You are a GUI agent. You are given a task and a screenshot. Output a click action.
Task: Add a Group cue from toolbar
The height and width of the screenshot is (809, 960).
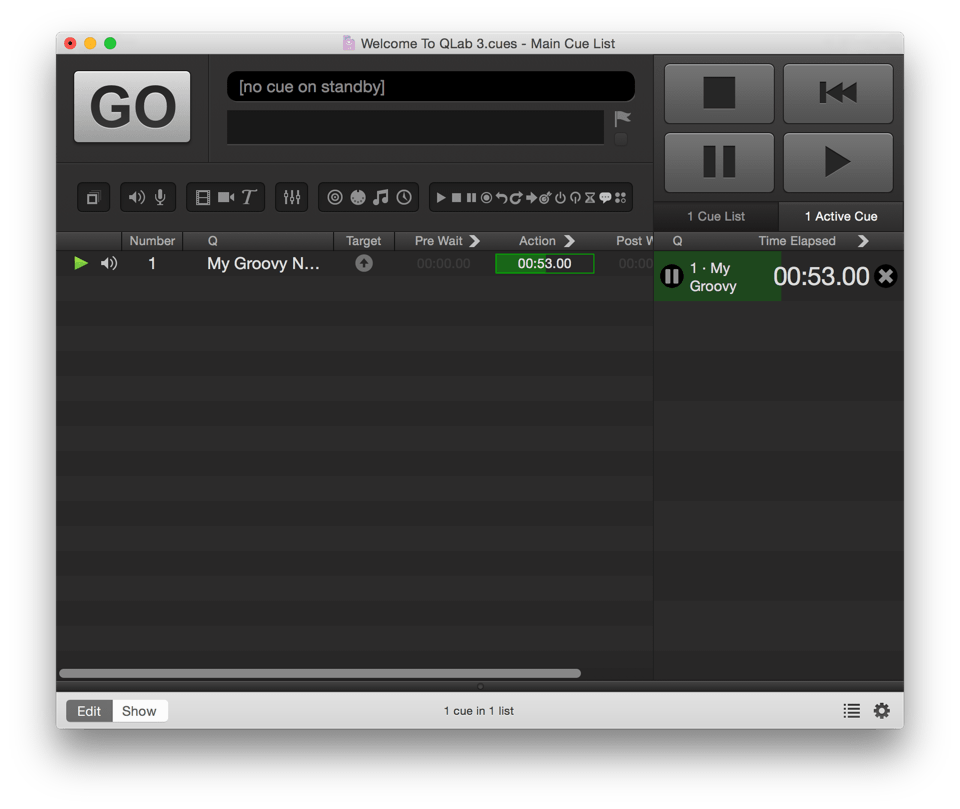(93, 198)
